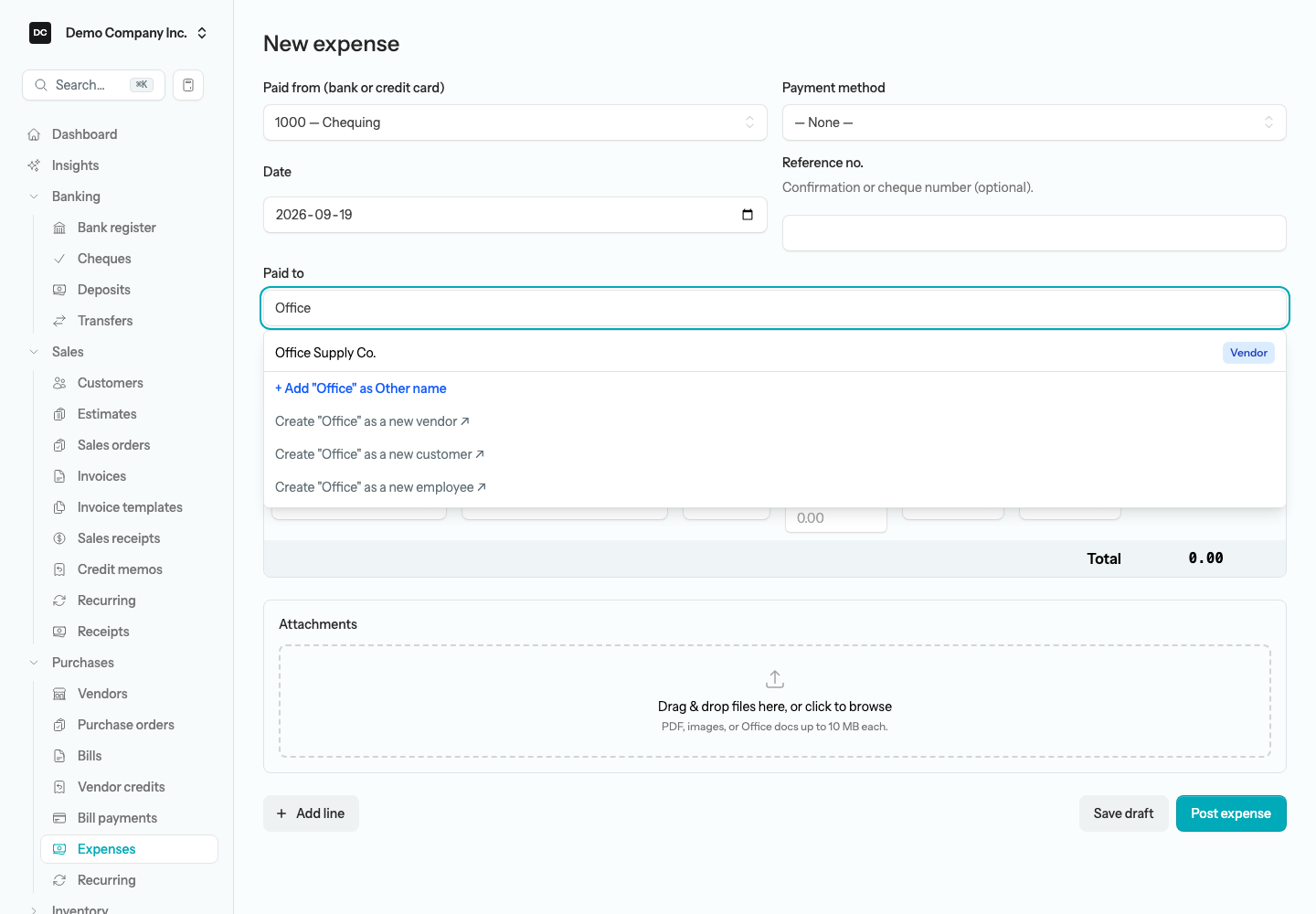
Task: Open the Payment method dropdown
Action: (1035, 122)
